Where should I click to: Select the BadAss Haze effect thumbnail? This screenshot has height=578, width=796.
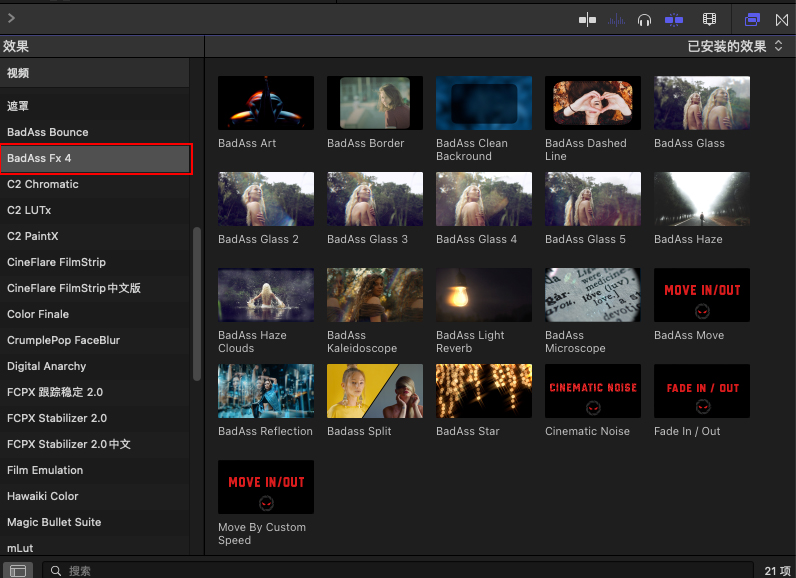[x=702, y=199]
